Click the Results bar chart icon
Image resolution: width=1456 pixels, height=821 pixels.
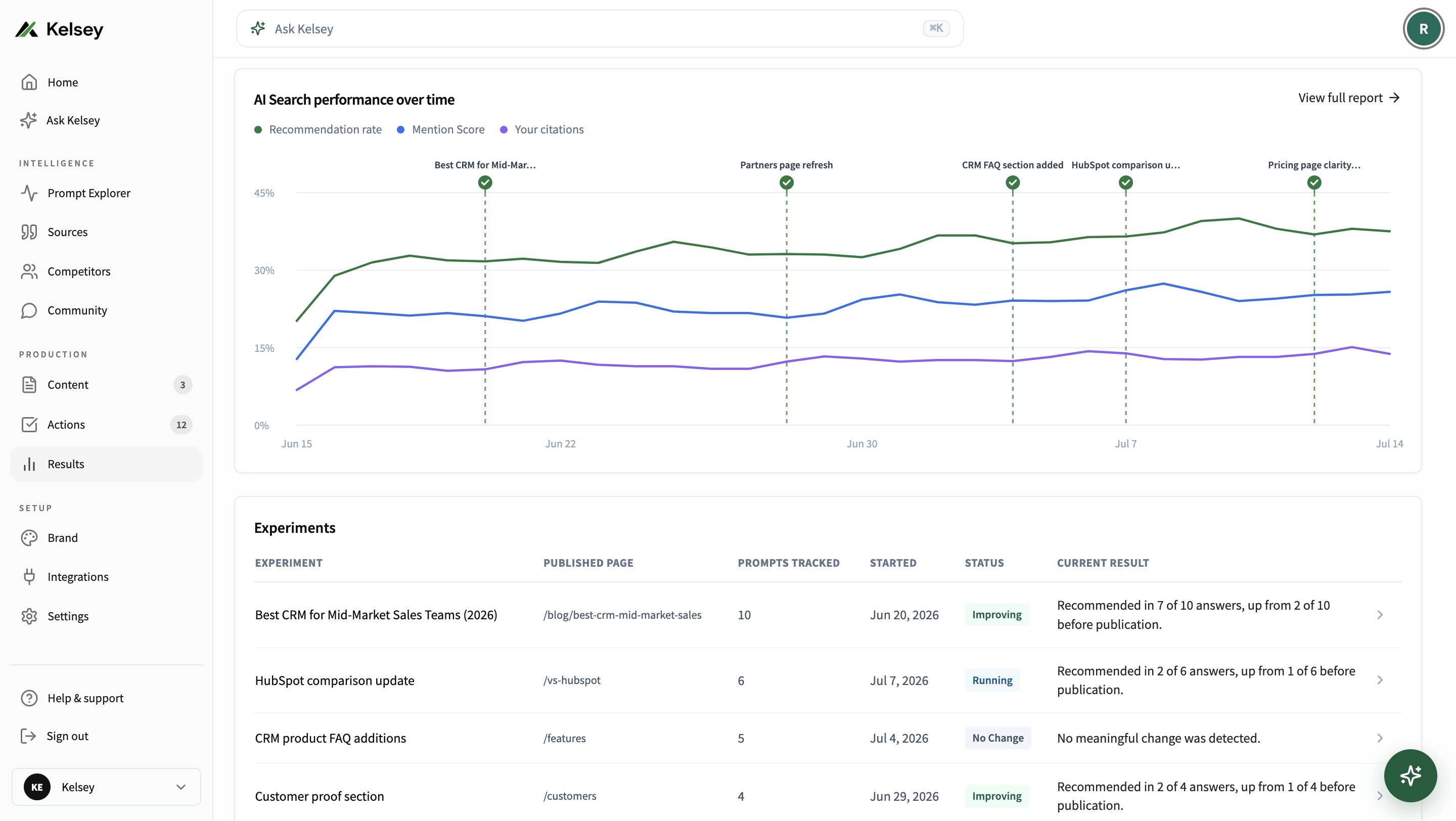(29, 465)
